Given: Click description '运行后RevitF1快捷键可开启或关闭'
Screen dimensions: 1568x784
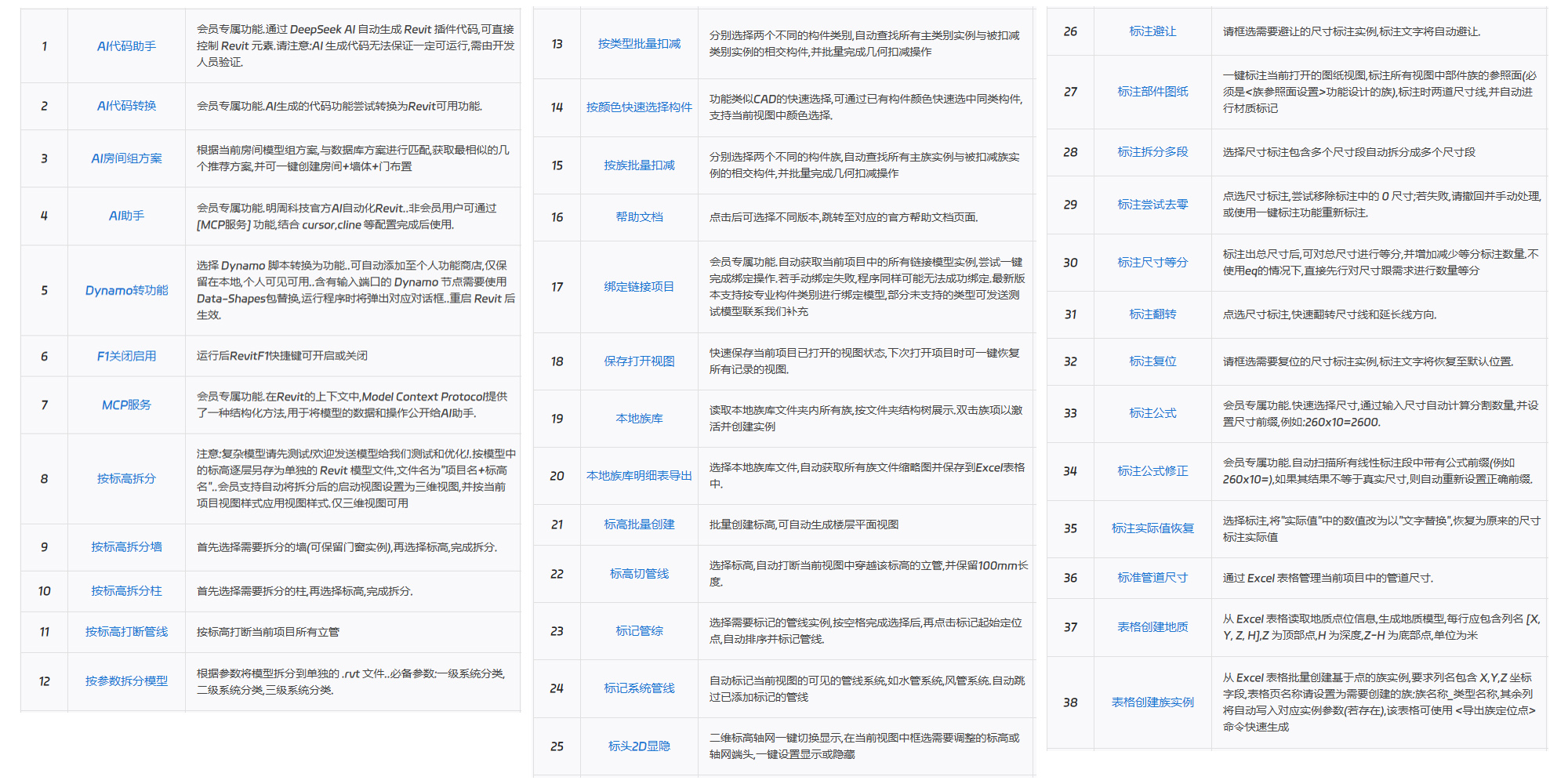Looking at the screenshot, I should click(x=282, y=356).
